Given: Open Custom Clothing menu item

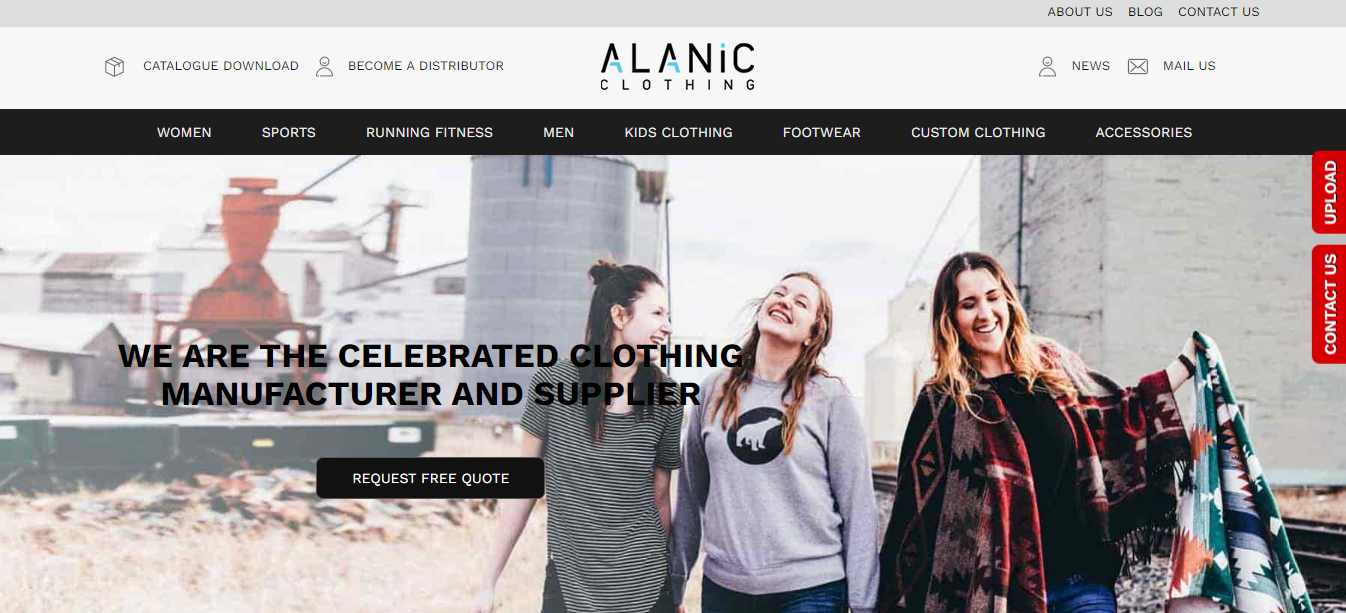Looking at the screenshot, I should coord(978,132).
